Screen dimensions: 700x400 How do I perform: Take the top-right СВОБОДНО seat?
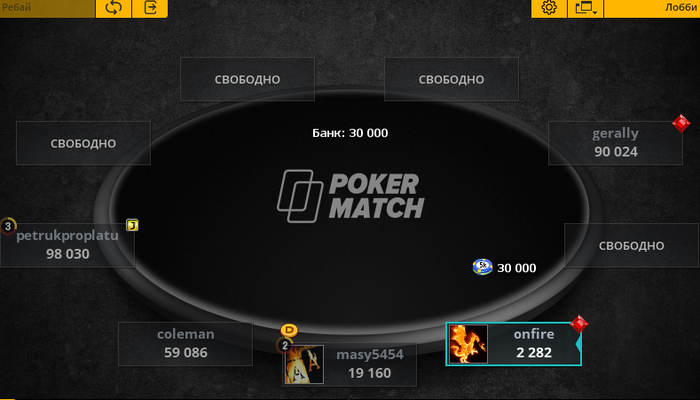click(x=451, y=79)
